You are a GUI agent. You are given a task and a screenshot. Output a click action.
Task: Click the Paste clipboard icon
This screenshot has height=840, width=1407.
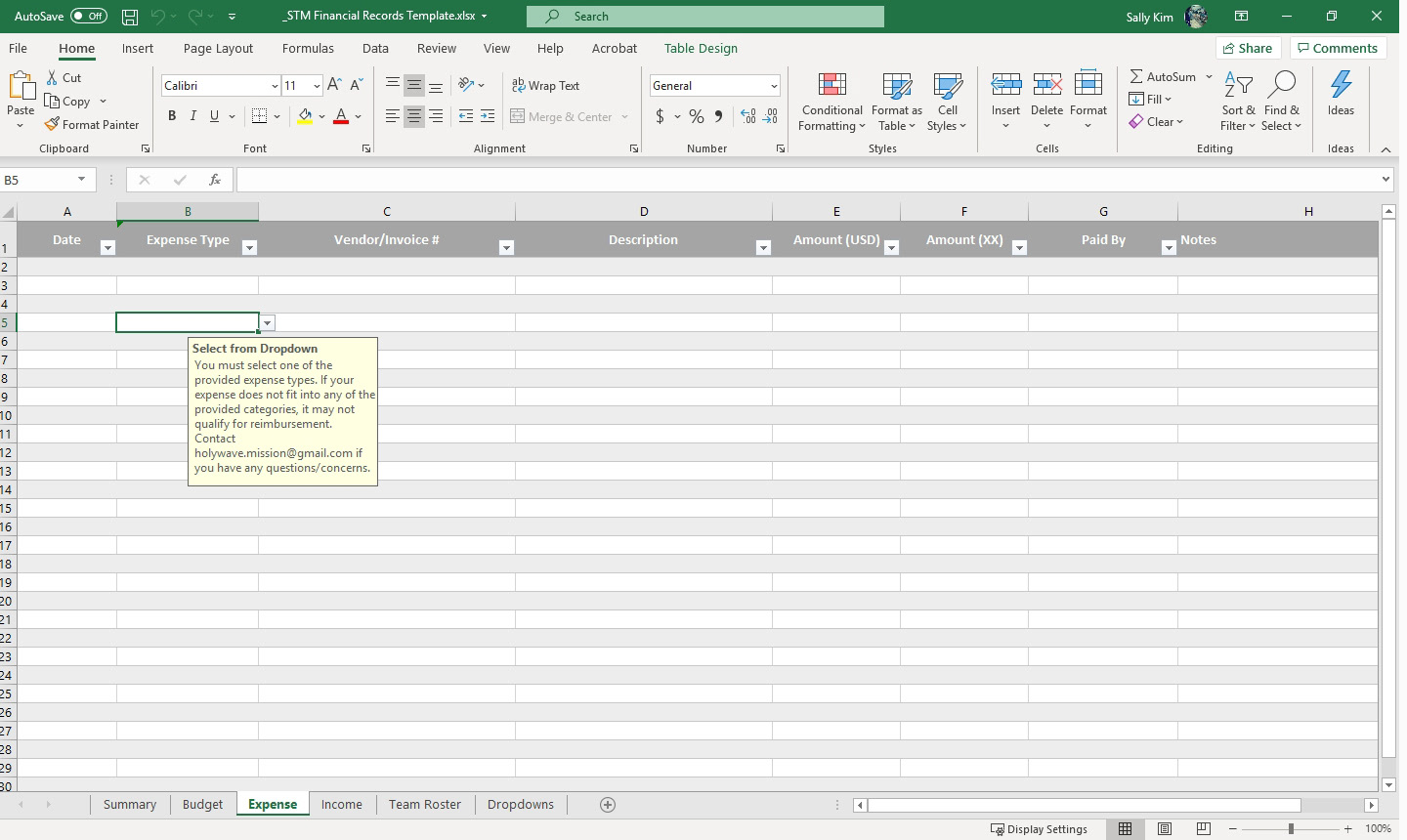click(x=21, y=86)
